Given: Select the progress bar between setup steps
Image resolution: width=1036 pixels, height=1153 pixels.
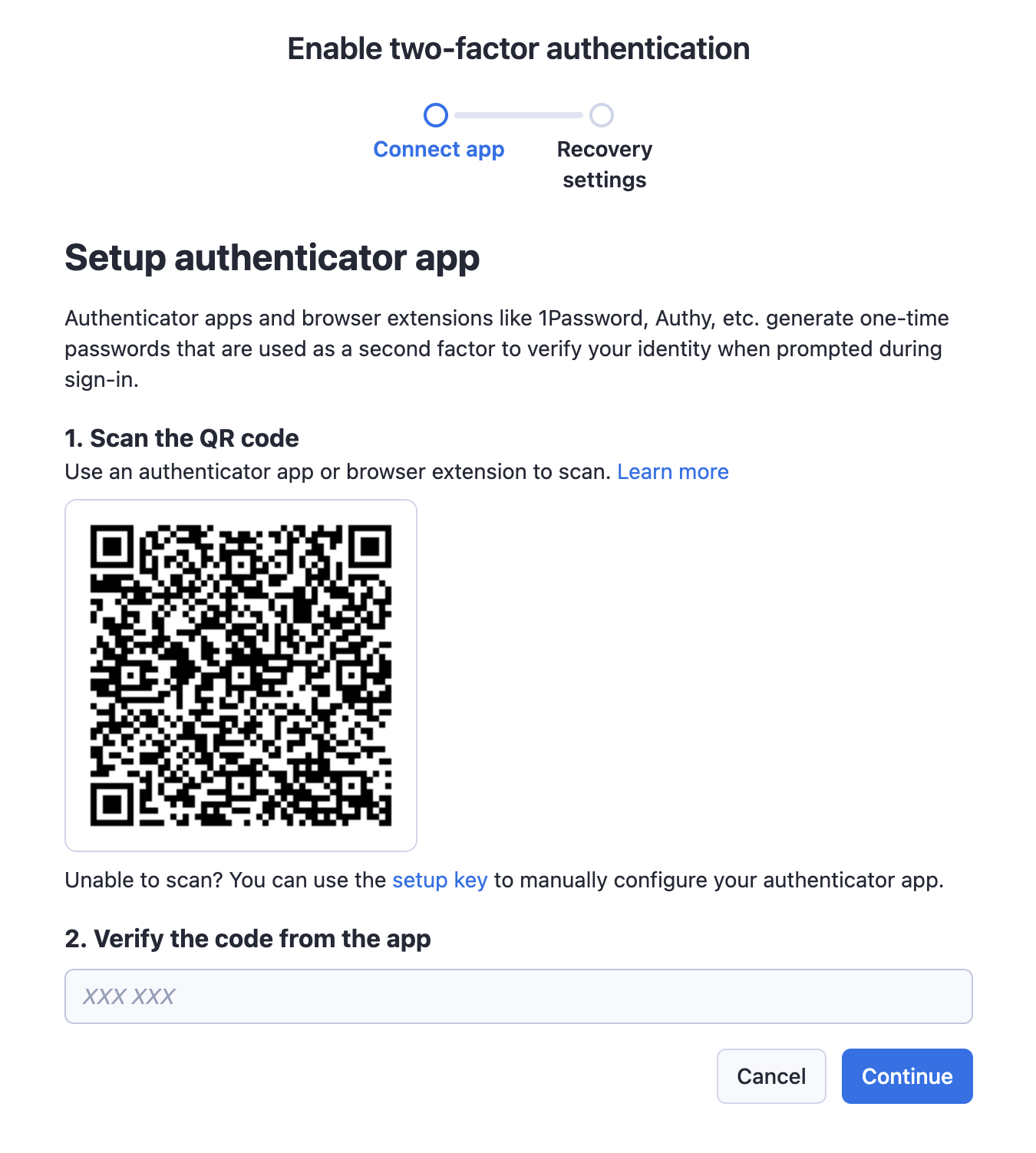Looking at the screenshot, I should pos(520,114).
